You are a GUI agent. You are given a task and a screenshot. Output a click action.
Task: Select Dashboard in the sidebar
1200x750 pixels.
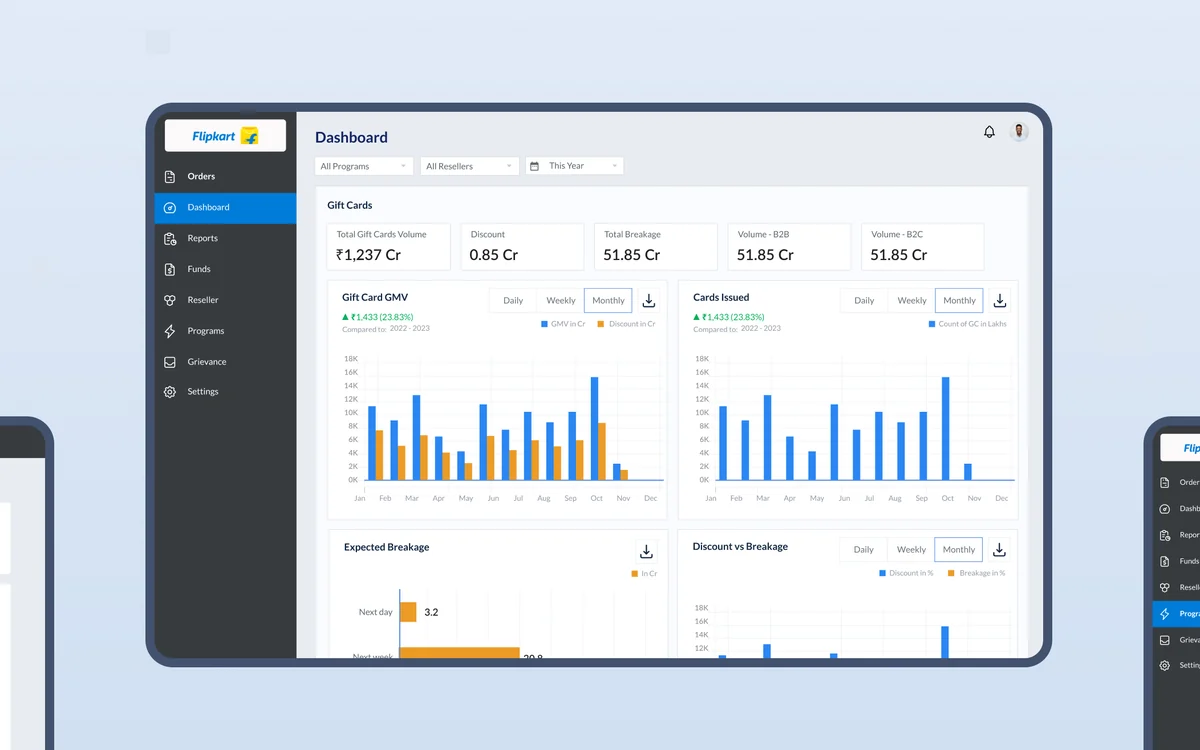click(x=225, y=207)
